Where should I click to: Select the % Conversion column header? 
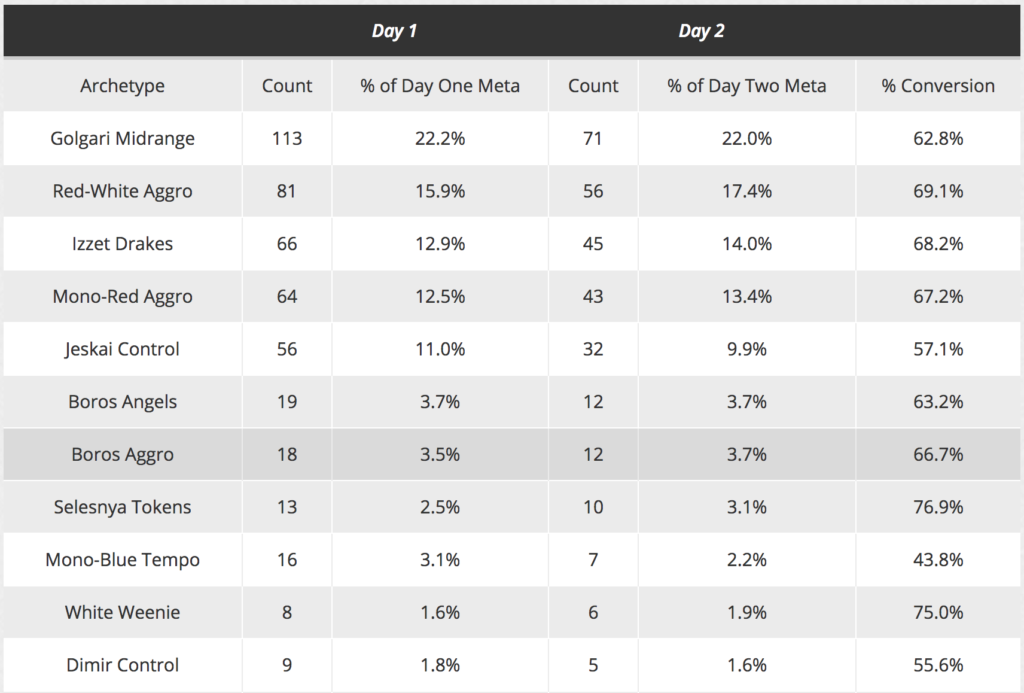point(938,86)
